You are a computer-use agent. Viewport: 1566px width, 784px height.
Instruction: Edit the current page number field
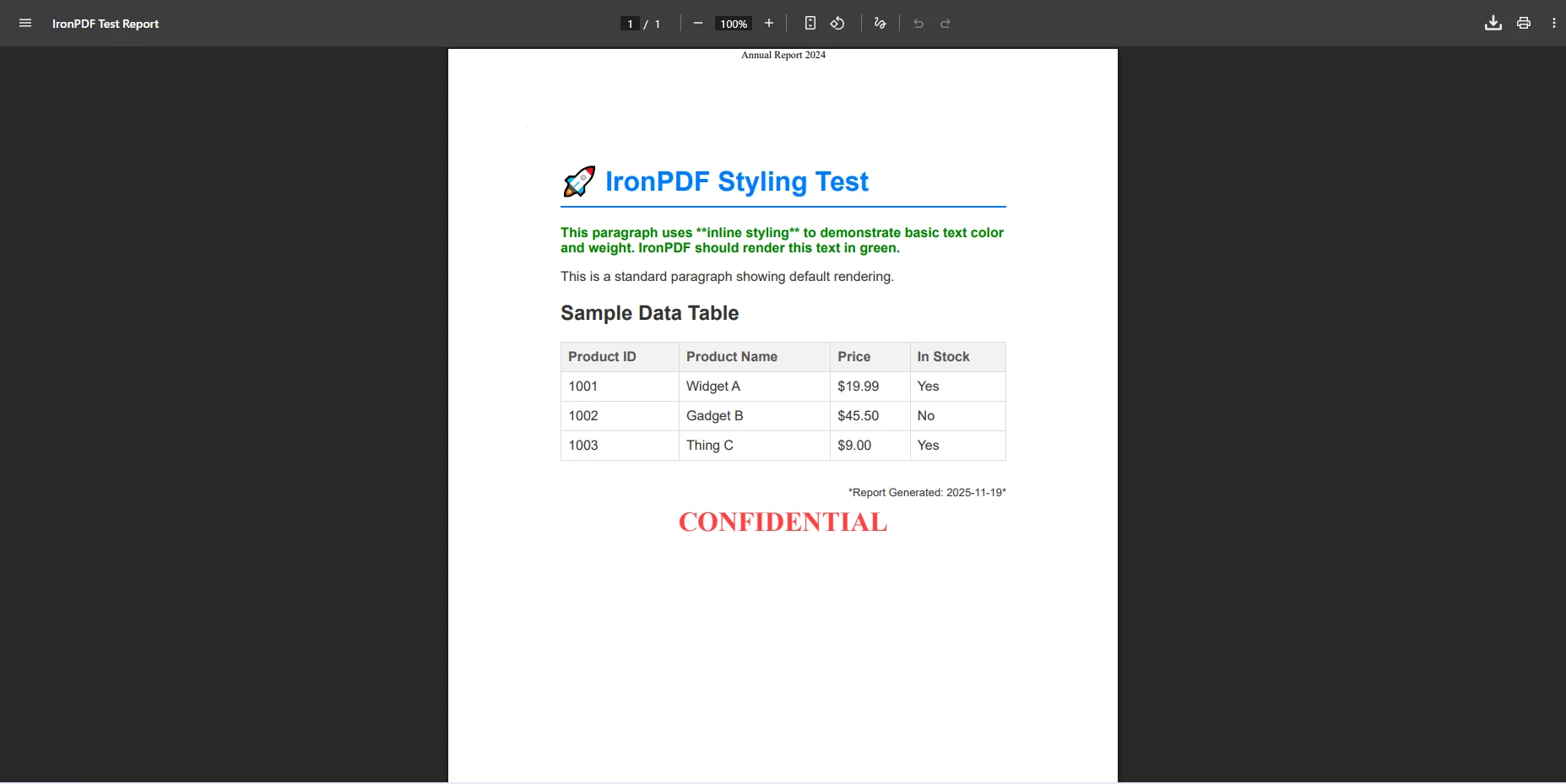pos(630,23)
